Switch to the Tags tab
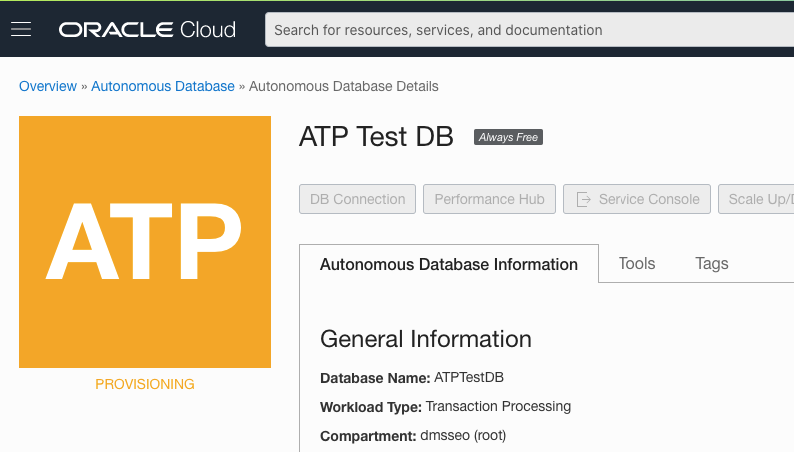Viewport: 794px width, 452px height. [x=711, y=264]
